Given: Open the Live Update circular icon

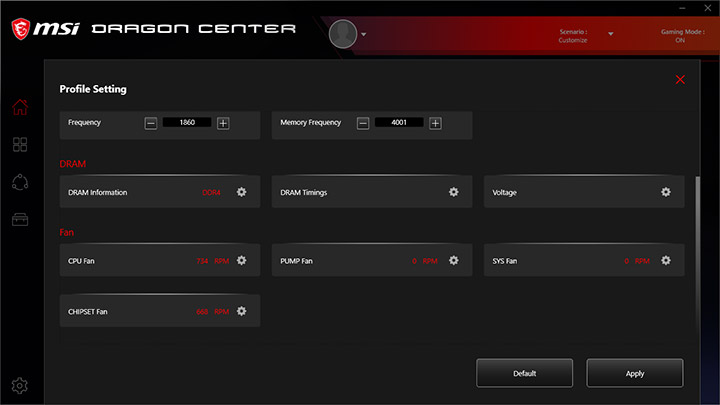Looking at the screenshot, I should point(20,182).
